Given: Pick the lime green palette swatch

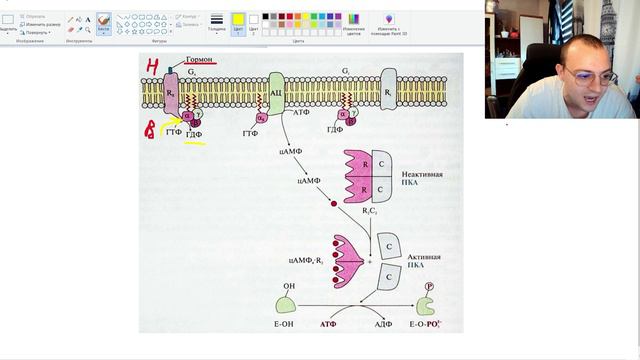Looking at the screenshot, I should coord(314,24).
